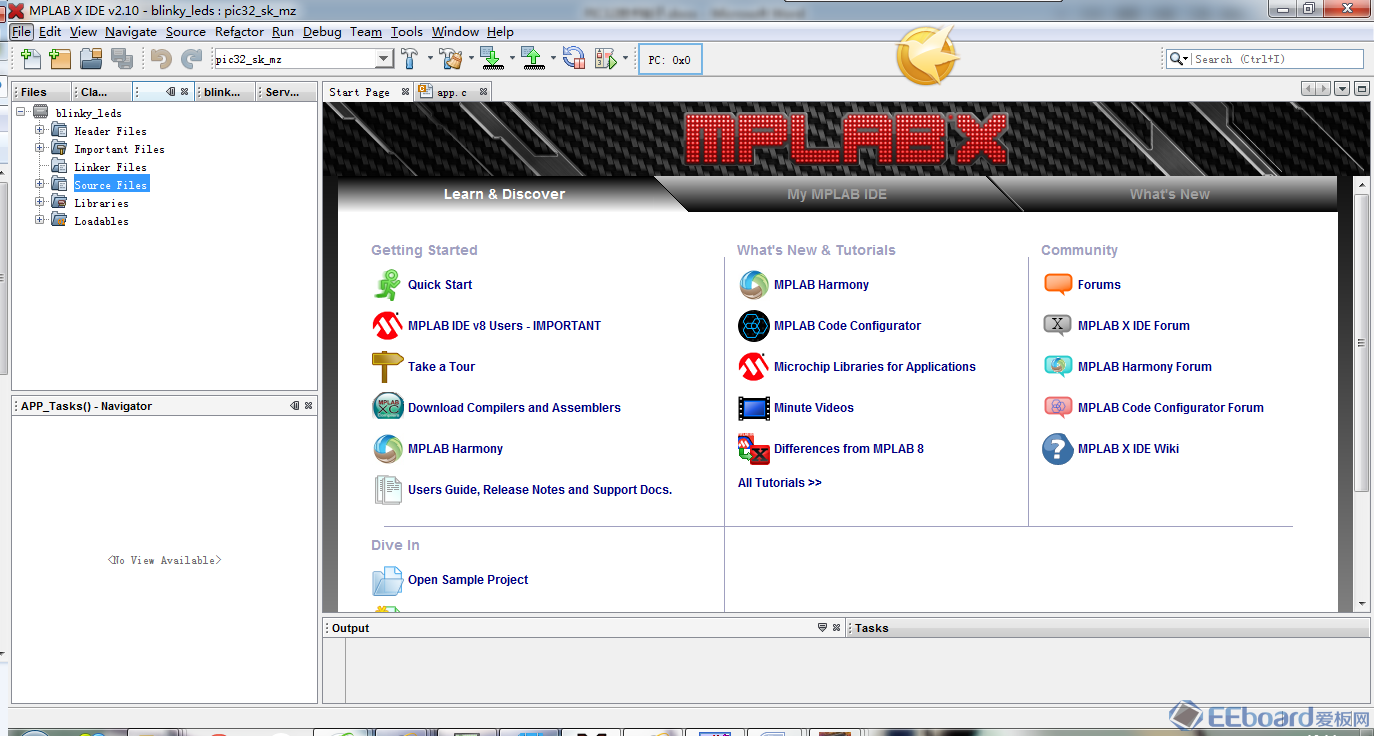
Task: Click the Forums speech bubble icon
Action: 1057,285
